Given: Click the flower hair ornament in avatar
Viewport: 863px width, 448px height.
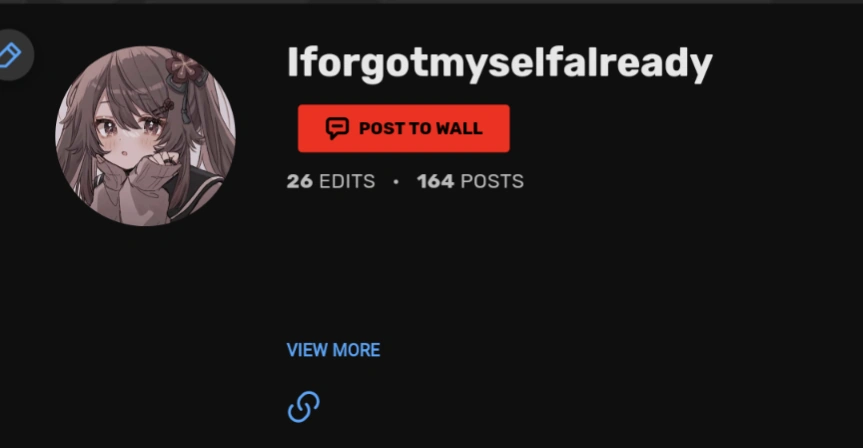Looking at the screenshot, I should click(x=185, y=70).
